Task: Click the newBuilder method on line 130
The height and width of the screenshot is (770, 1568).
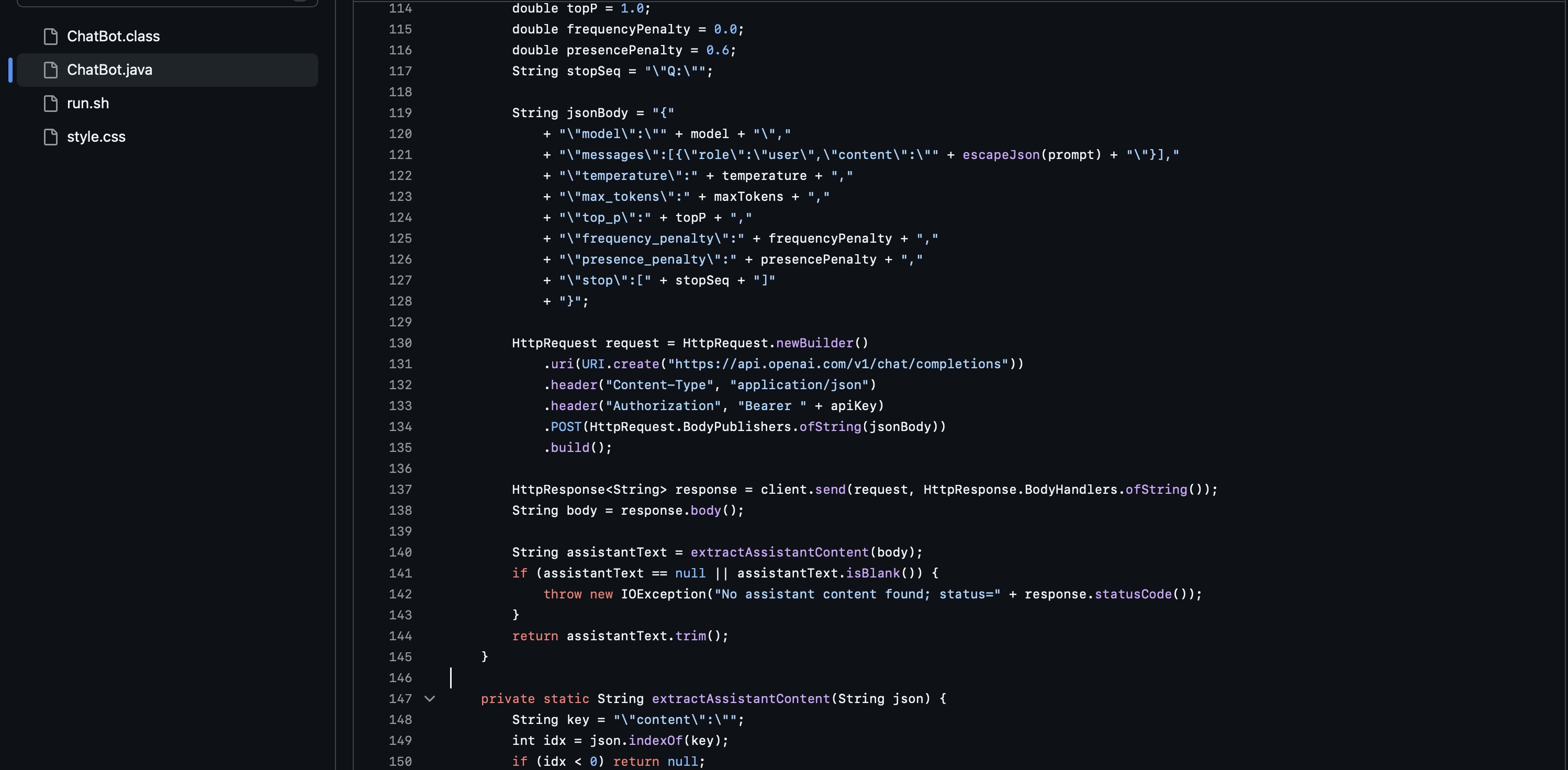Action: (814, 343)
